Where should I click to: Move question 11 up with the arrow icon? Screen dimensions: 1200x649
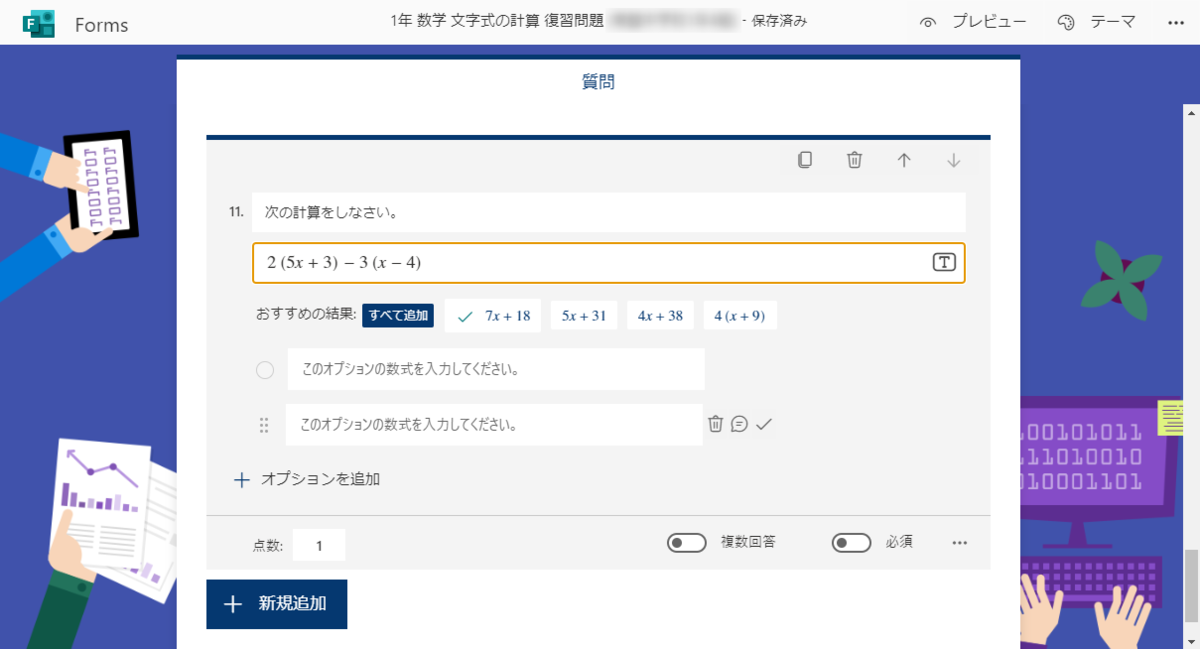[x=904, y=159]
